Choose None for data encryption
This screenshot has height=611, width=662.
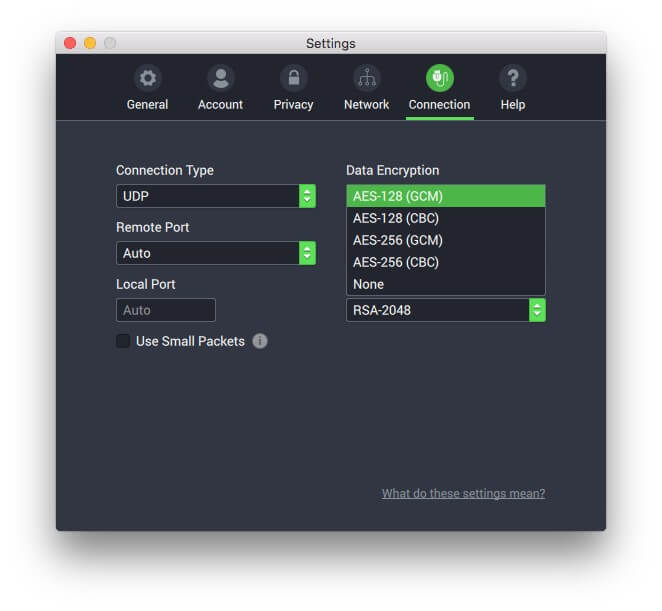point(446,284)
